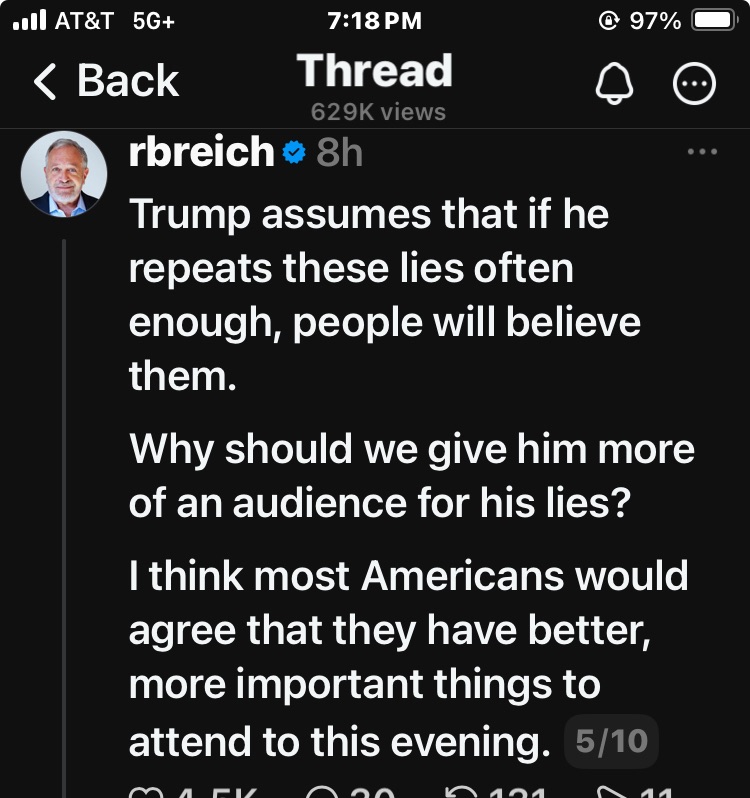Image resolution: width=750 pixels, height=798 pixels.
Task: Tap the Thread header title
Action: pyautogui.click(x=375, y=71)
